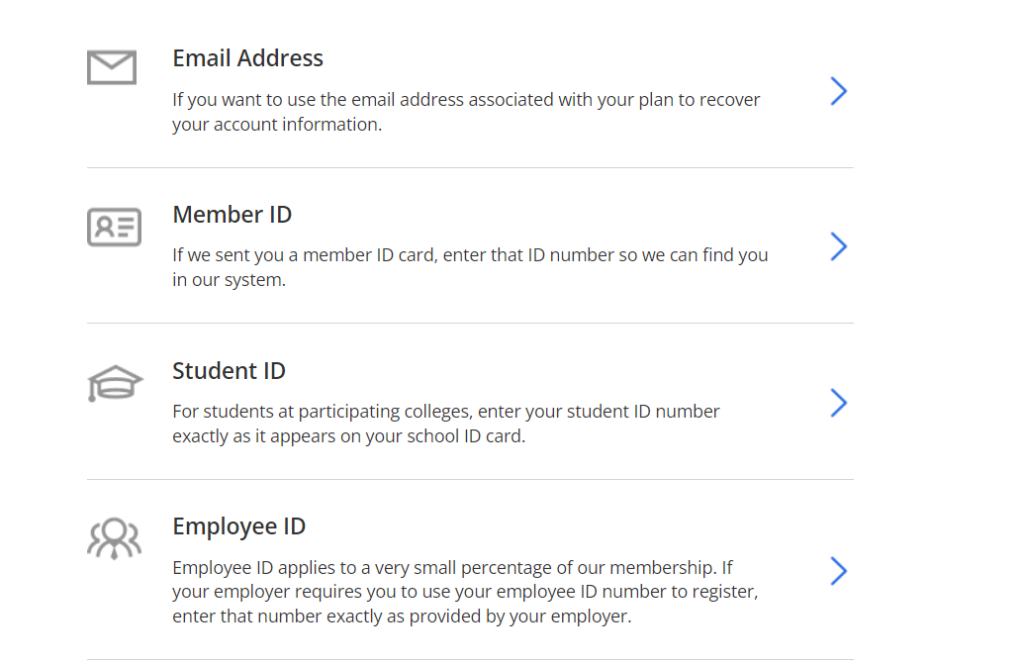Select the ID card icon for Member ID
Image resolution: width=1024 pixels, height=666 pixels.
[114, 227]
